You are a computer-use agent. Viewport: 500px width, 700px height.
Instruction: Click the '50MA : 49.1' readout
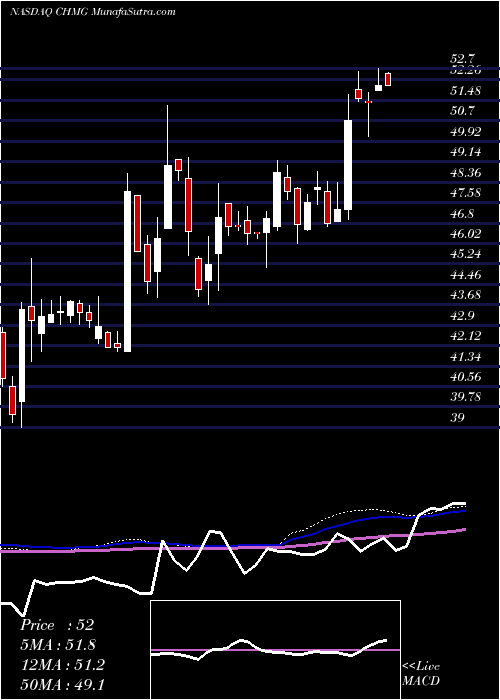click(62, 685)
